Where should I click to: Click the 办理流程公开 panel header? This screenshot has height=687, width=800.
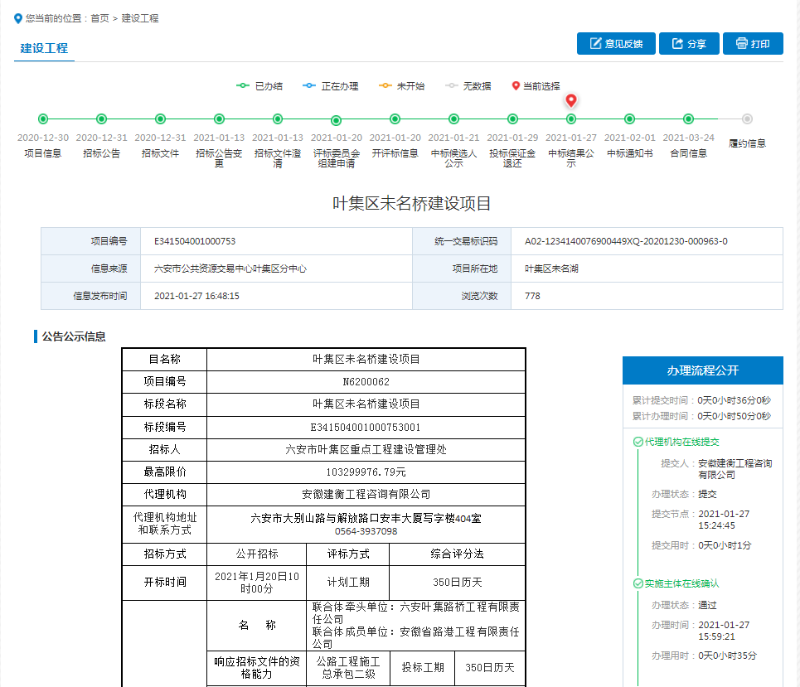click(x=703, y=370)
